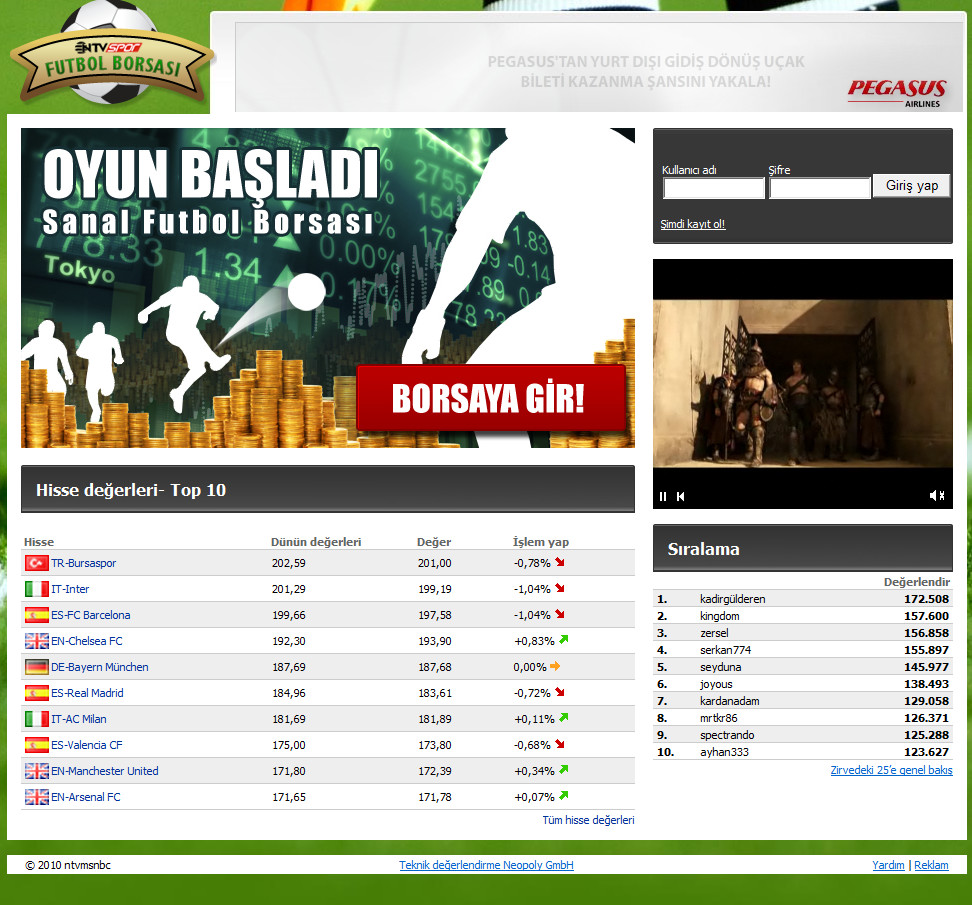Click the Şifre password field
This screenshot has width=972, height=905.
pyautogui.click(x=820, y=188)
